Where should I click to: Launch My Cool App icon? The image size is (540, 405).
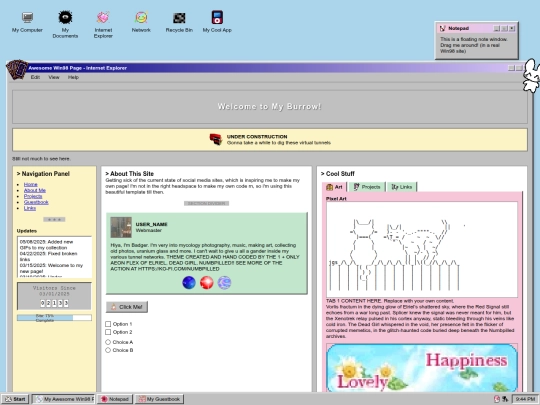pos(217,22)
